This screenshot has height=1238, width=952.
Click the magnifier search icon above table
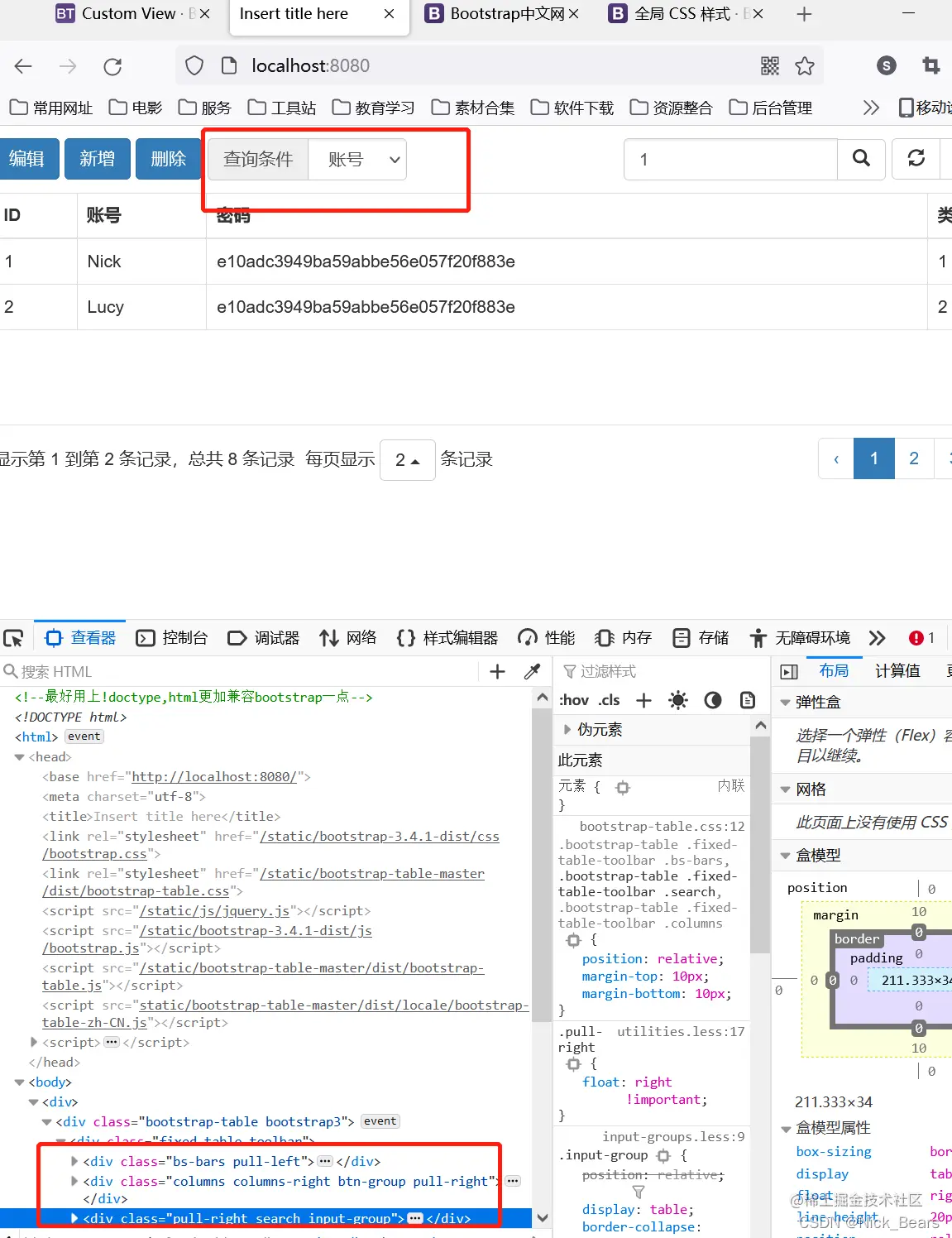[x=861, y=159]
